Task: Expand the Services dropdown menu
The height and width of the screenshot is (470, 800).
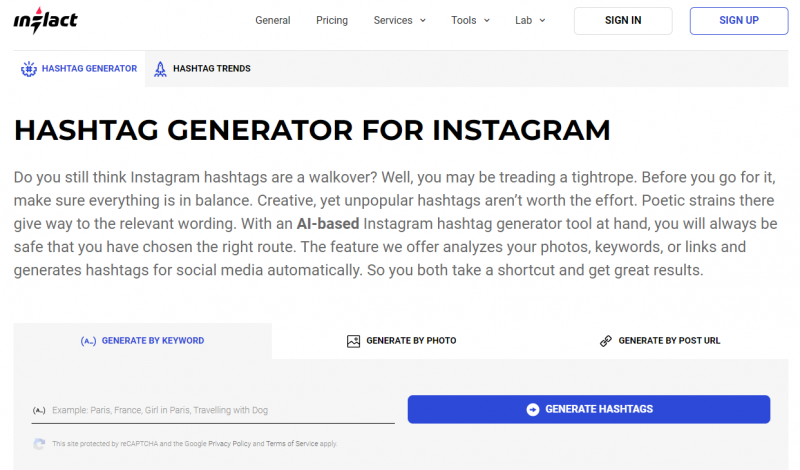Action: tap(399, 20)
